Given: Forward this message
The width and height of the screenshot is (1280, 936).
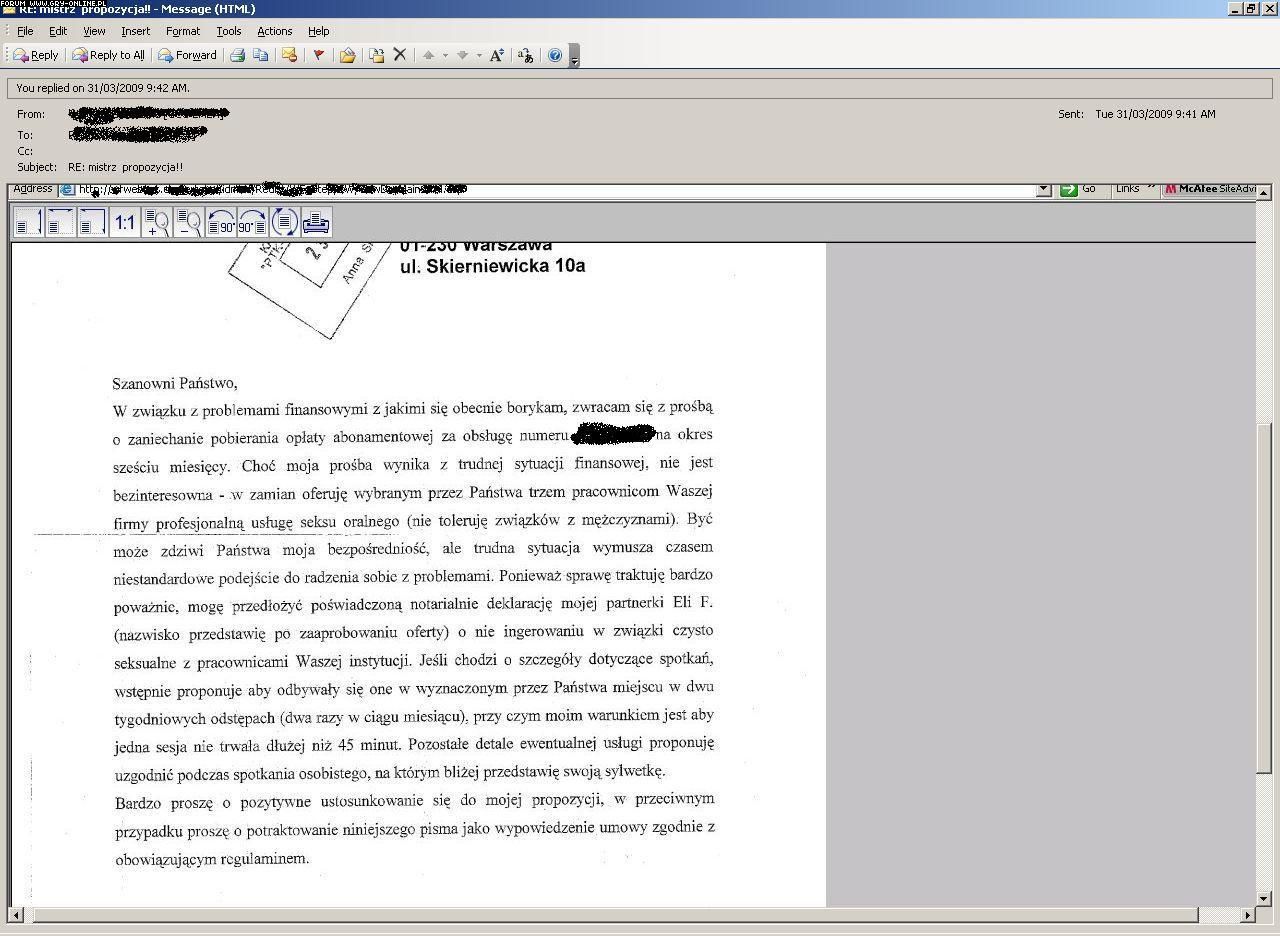Looking at the screenshot, I should click(x=187, y=55).
